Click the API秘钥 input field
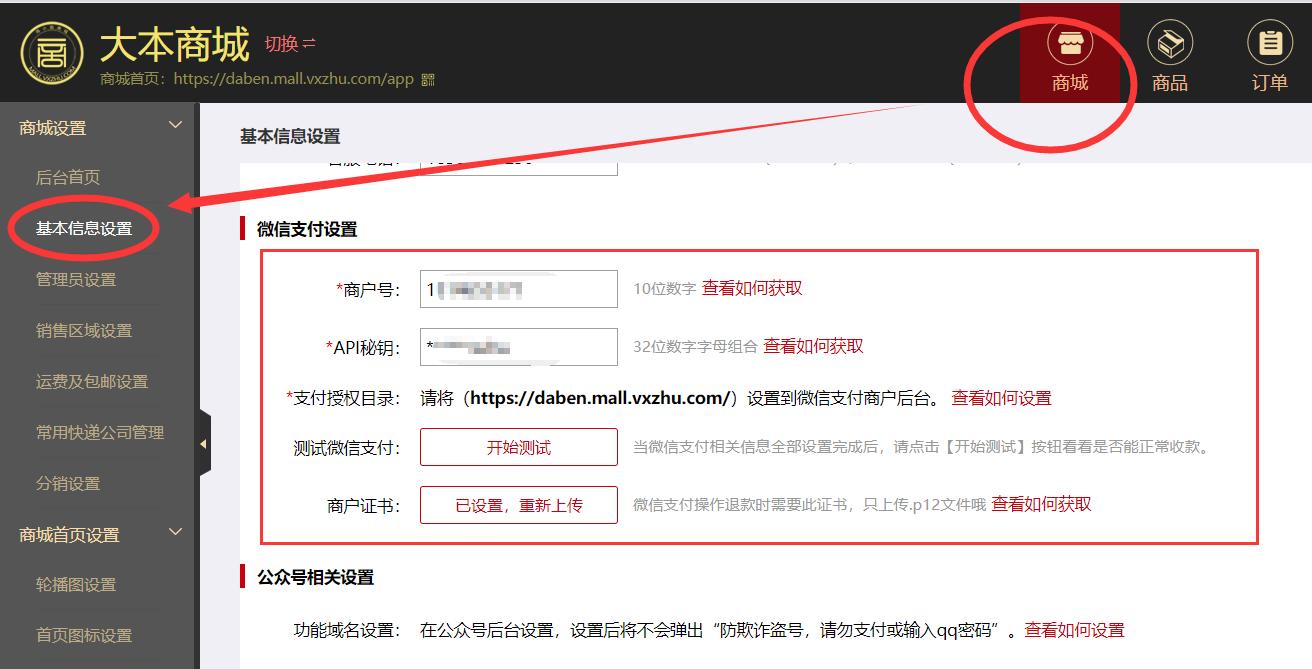 point(518,347)
